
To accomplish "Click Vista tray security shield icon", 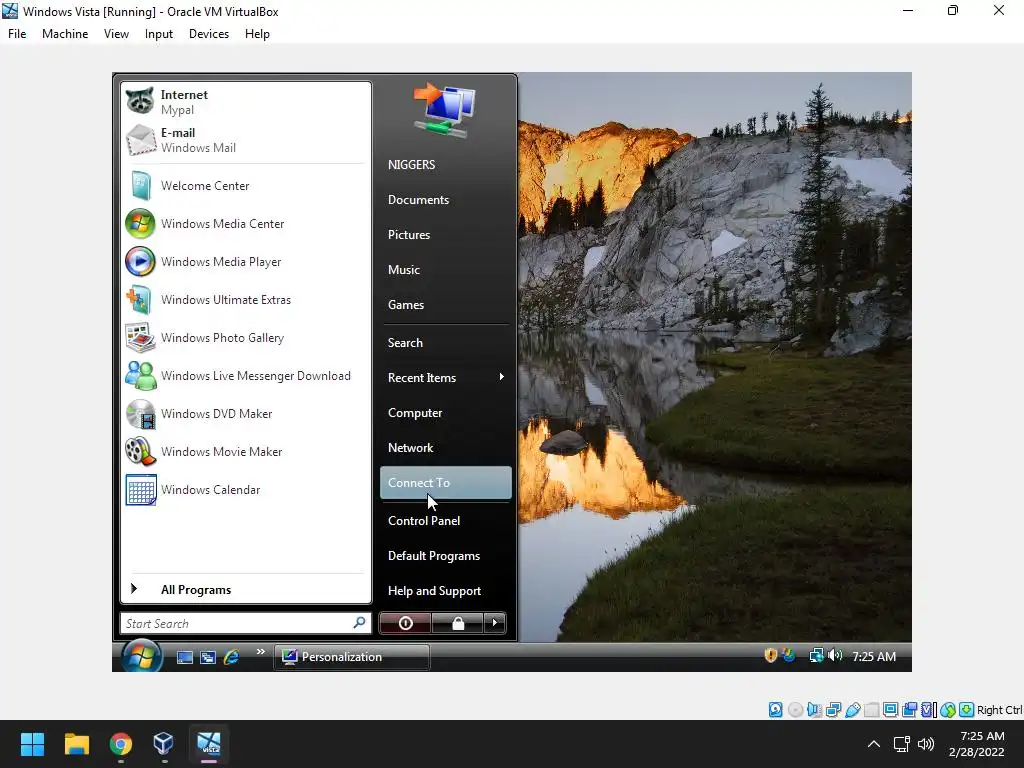I will (x=771, y=655).
